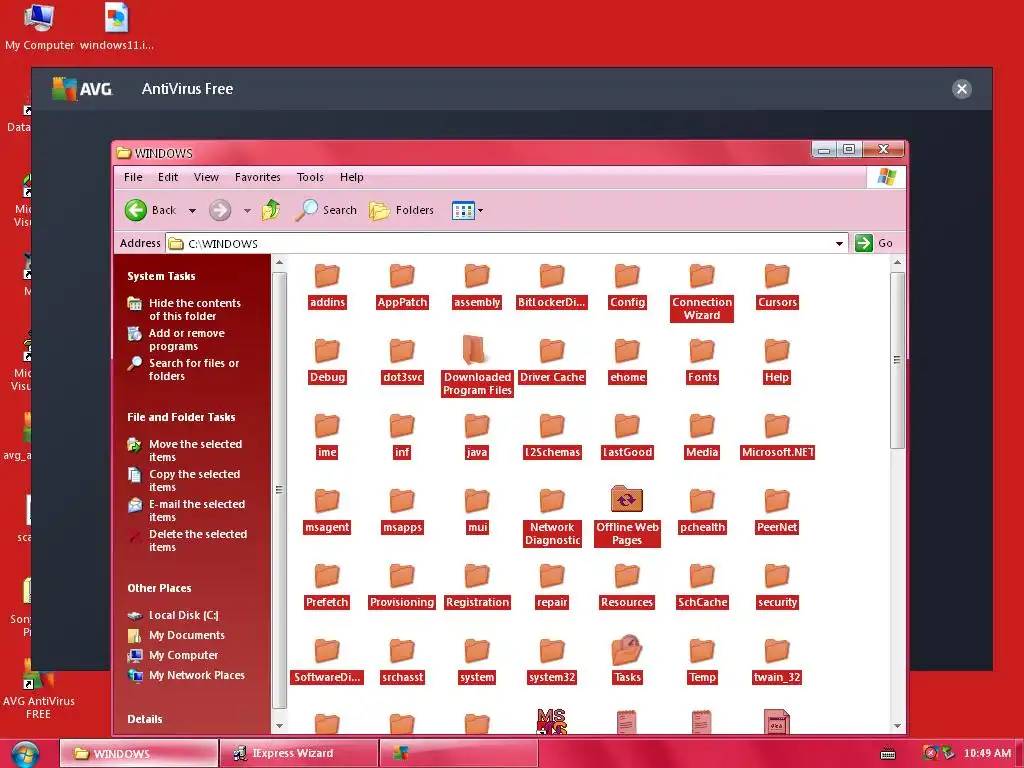Open the Favorites menu

click(257, 177)
